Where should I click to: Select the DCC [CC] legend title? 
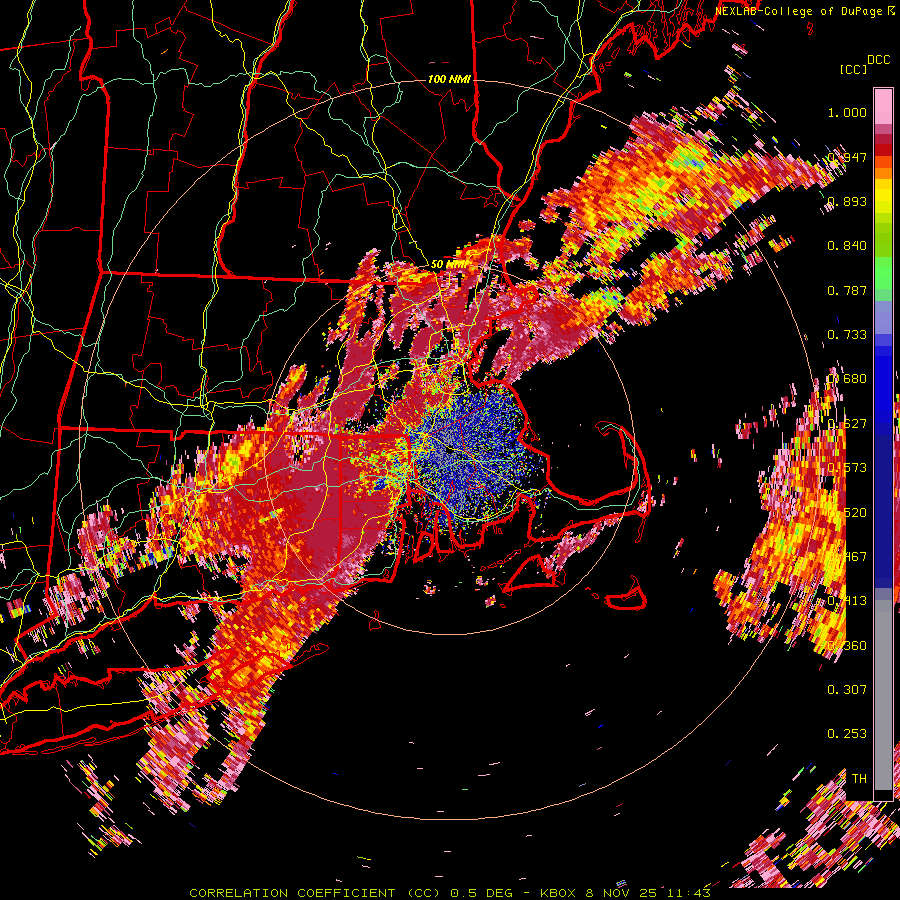(x=864, y=64)
